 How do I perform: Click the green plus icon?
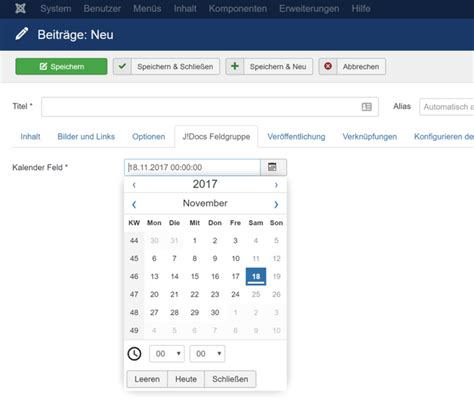(x=235, y=66)
